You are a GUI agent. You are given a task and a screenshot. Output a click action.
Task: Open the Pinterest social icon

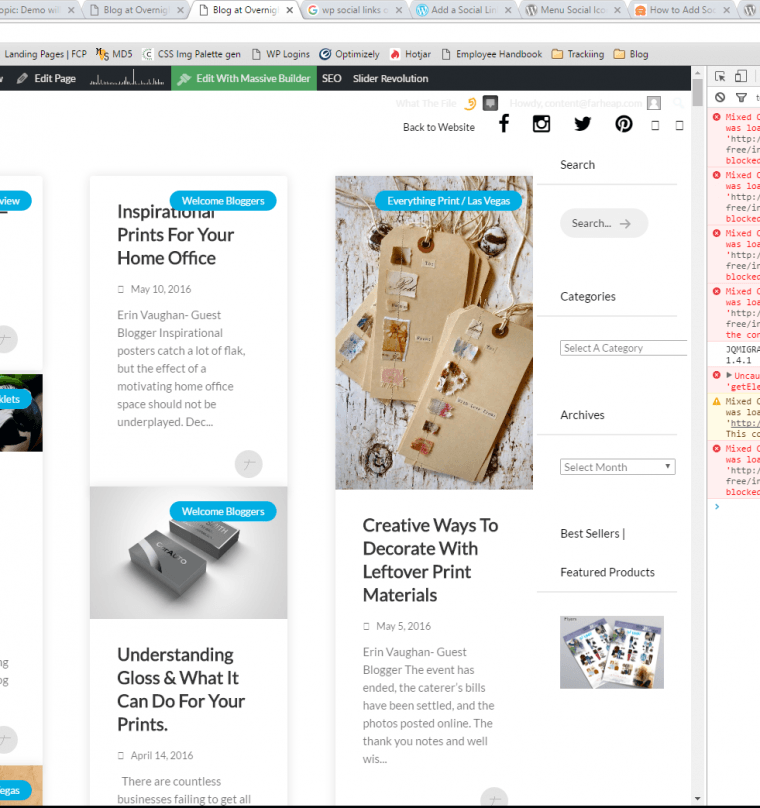pyautogui.click(x=624, y=124)
